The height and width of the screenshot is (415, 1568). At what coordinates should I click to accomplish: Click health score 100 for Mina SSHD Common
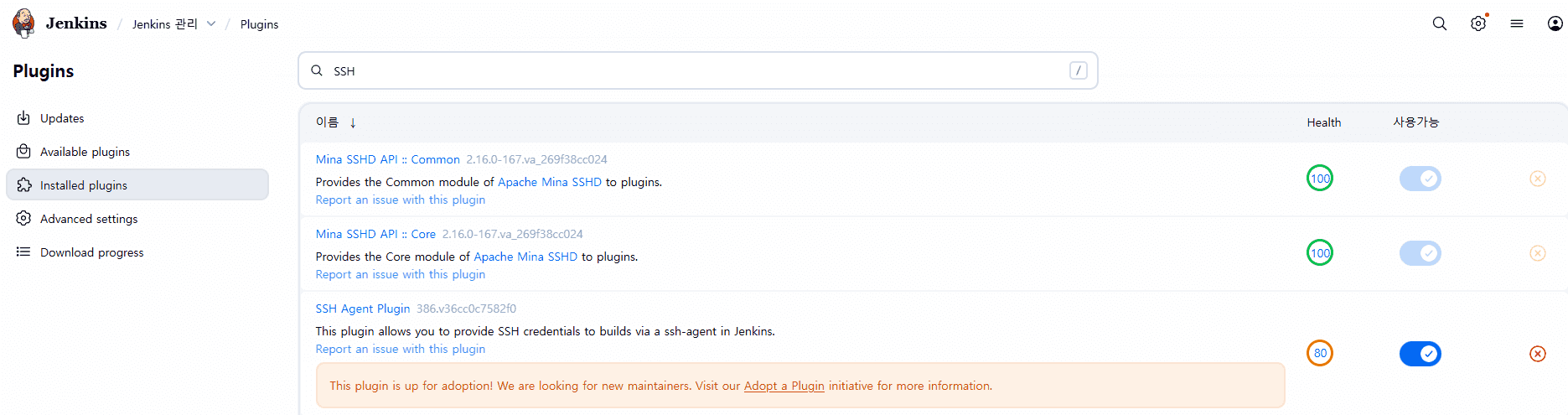click(1320, 179)
